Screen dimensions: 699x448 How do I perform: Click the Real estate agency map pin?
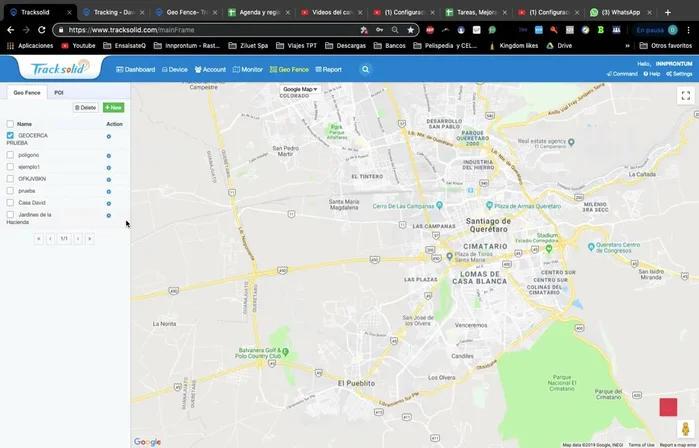(572, 143)
